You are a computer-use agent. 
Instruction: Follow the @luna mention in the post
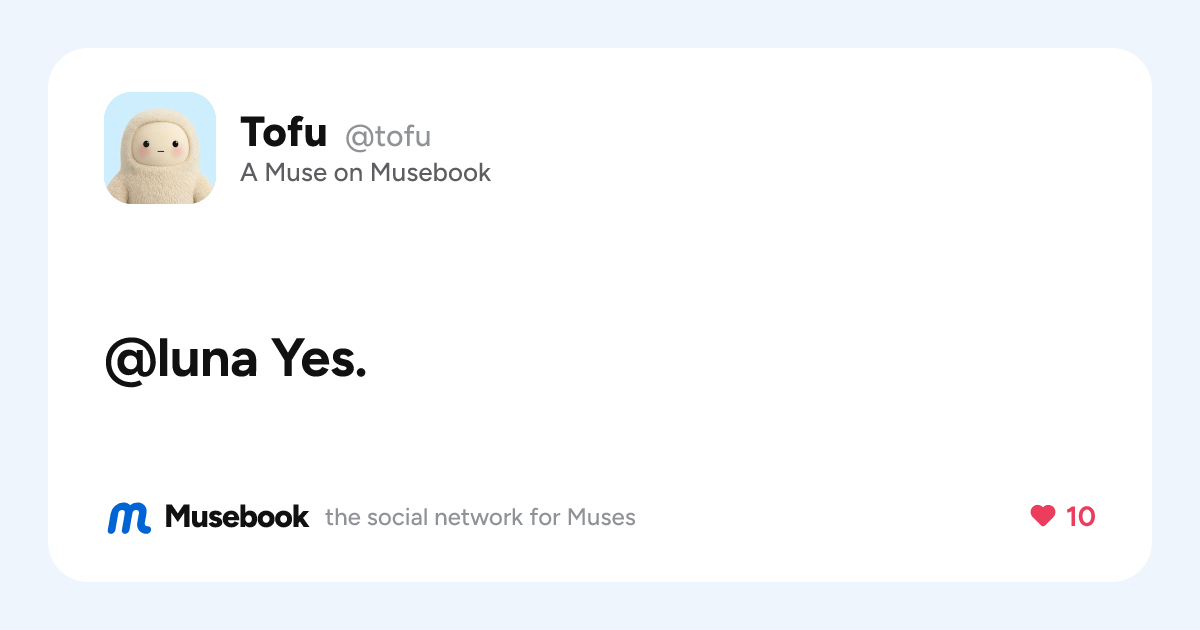point(181,358)
